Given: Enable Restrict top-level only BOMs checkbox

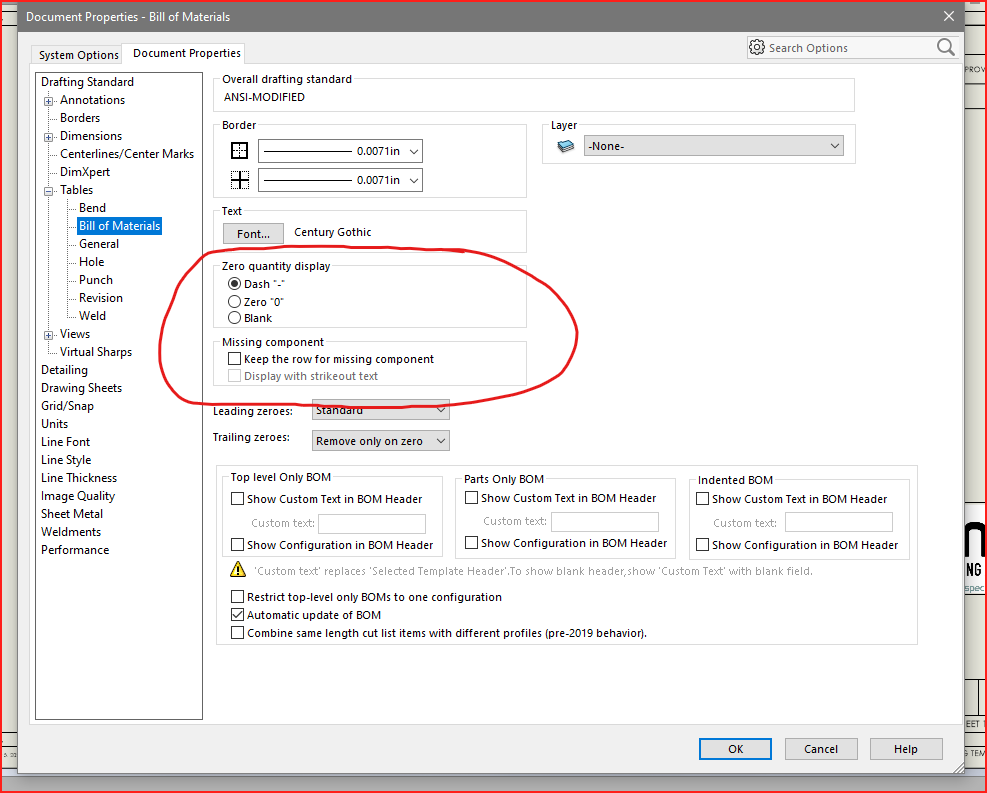Looking at the screenshot, I should [238, 597].
